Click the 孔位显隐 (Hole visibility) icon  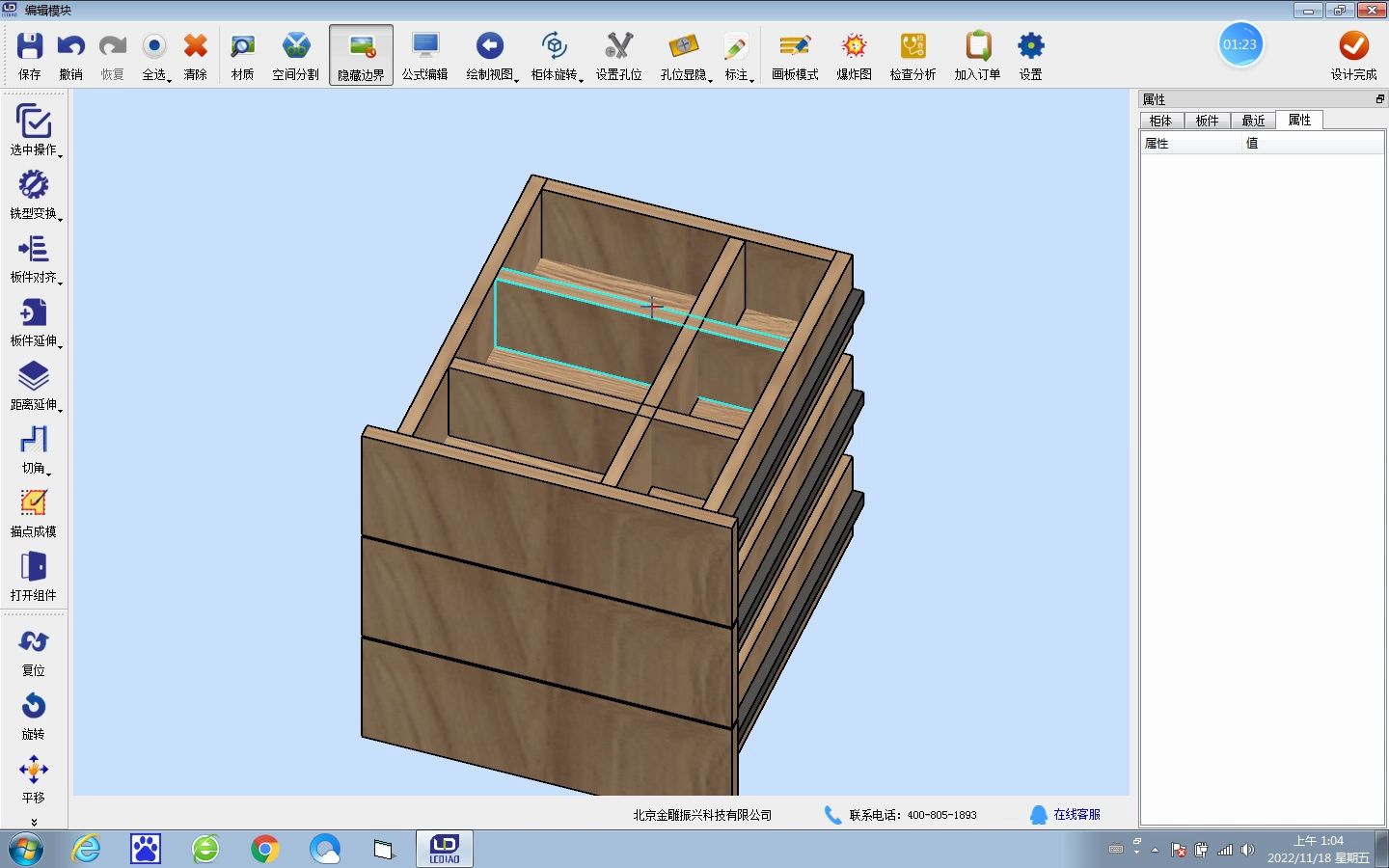pyautogui.click(x=683, y=46)
